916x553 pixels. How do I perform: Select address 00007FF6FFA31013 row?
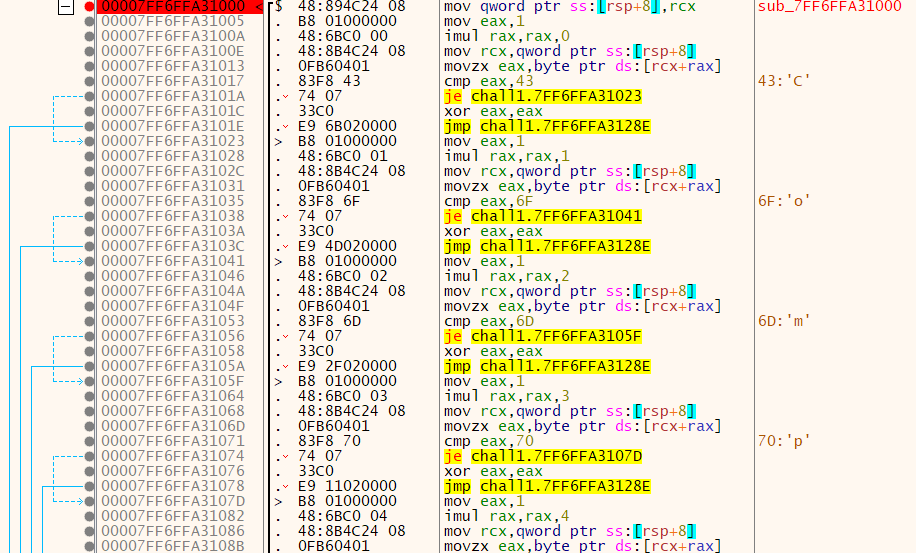173,66
